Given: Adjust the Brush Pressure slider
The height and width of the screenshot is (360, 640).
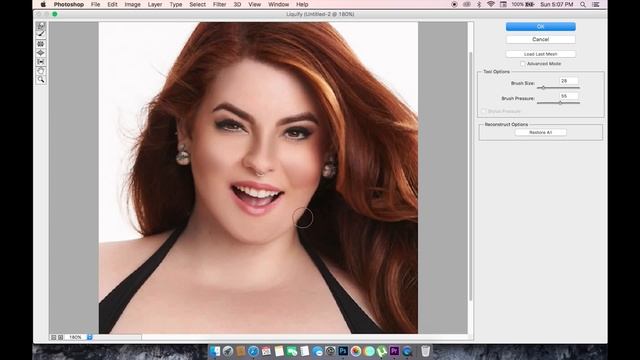Looking at the screenshot, I should coord(558,103).
